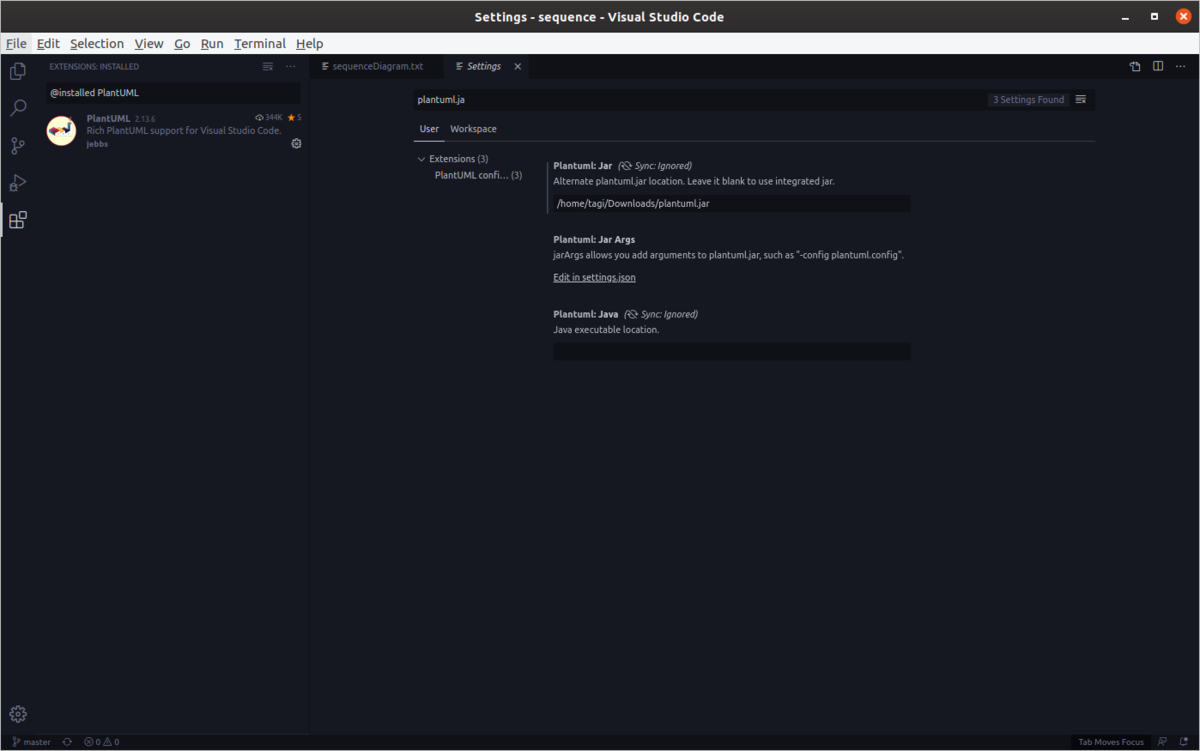Click the PlantUML star rating
Viewport: 1200px width, 751px height.
(294, 118)
